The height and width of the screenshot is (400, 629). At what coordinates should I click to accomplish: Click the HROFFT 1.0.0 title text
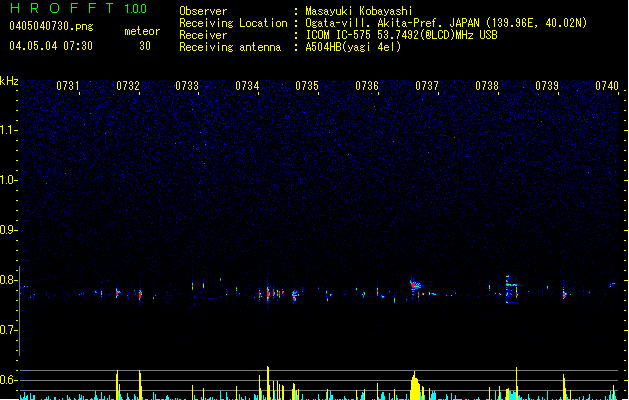(x=78, y=8)
